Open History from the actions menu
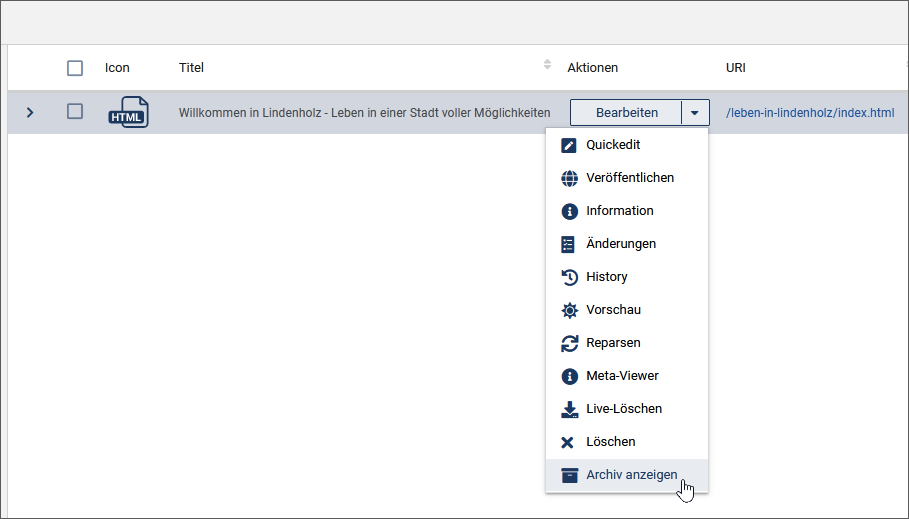 click(627, 277)
